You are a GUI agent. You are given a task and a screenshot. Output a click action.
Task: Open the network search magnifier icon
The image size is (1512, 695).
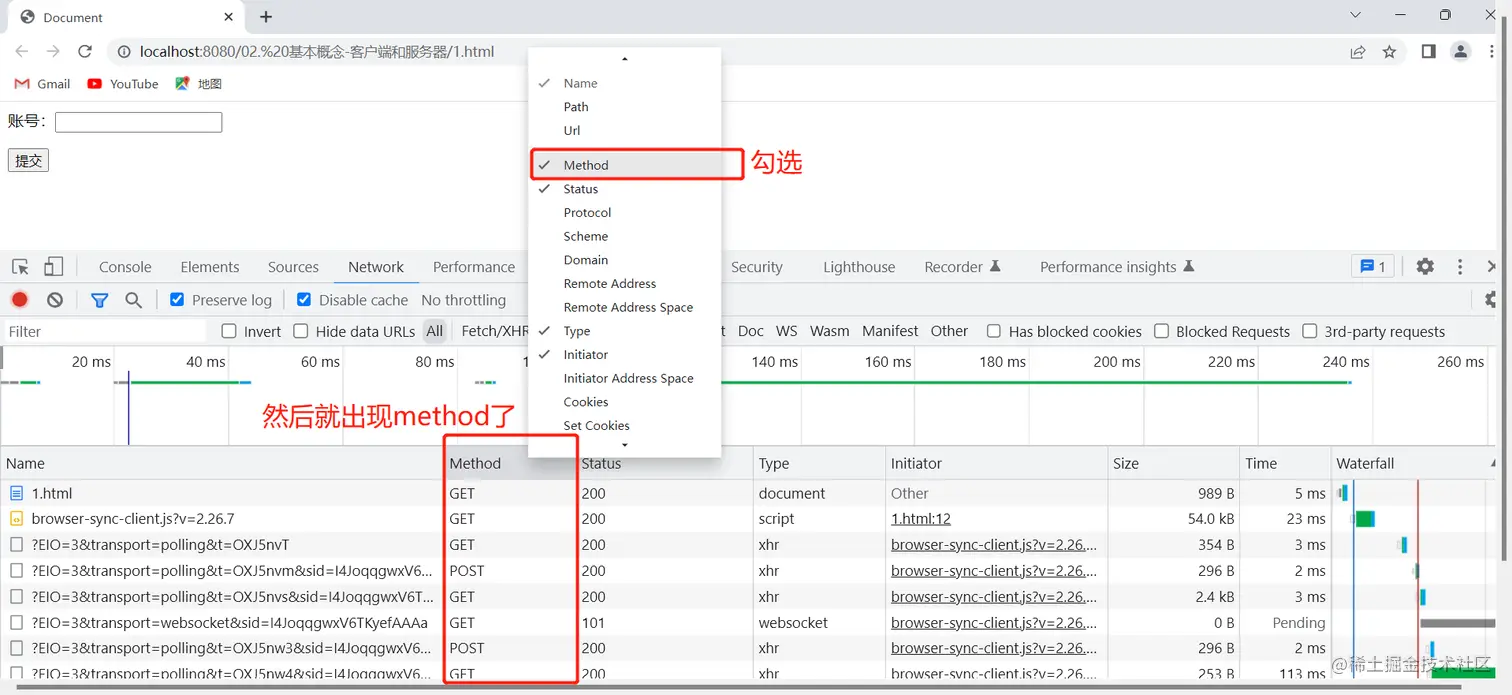click(133, 300)
